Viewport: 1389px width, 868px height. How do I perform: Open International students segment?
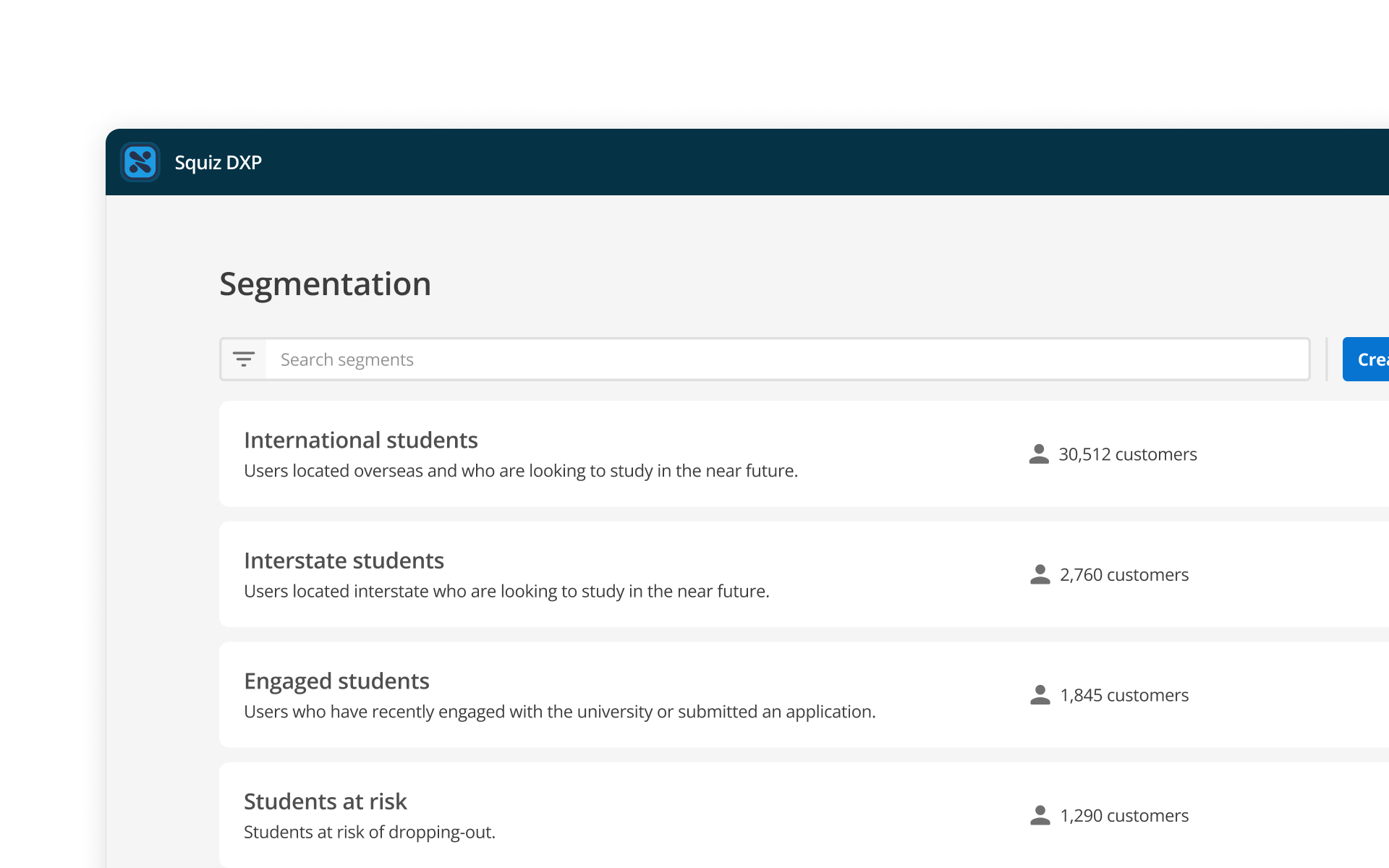[360, 440]
